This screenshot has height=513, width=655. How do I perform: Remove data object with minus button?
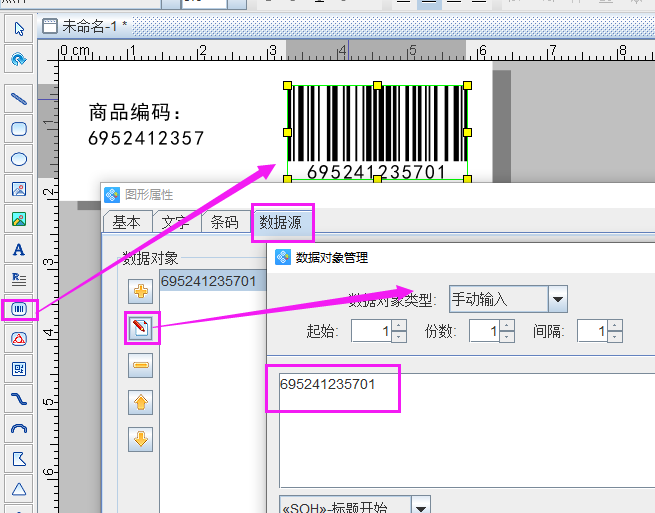tap(141, 365)
